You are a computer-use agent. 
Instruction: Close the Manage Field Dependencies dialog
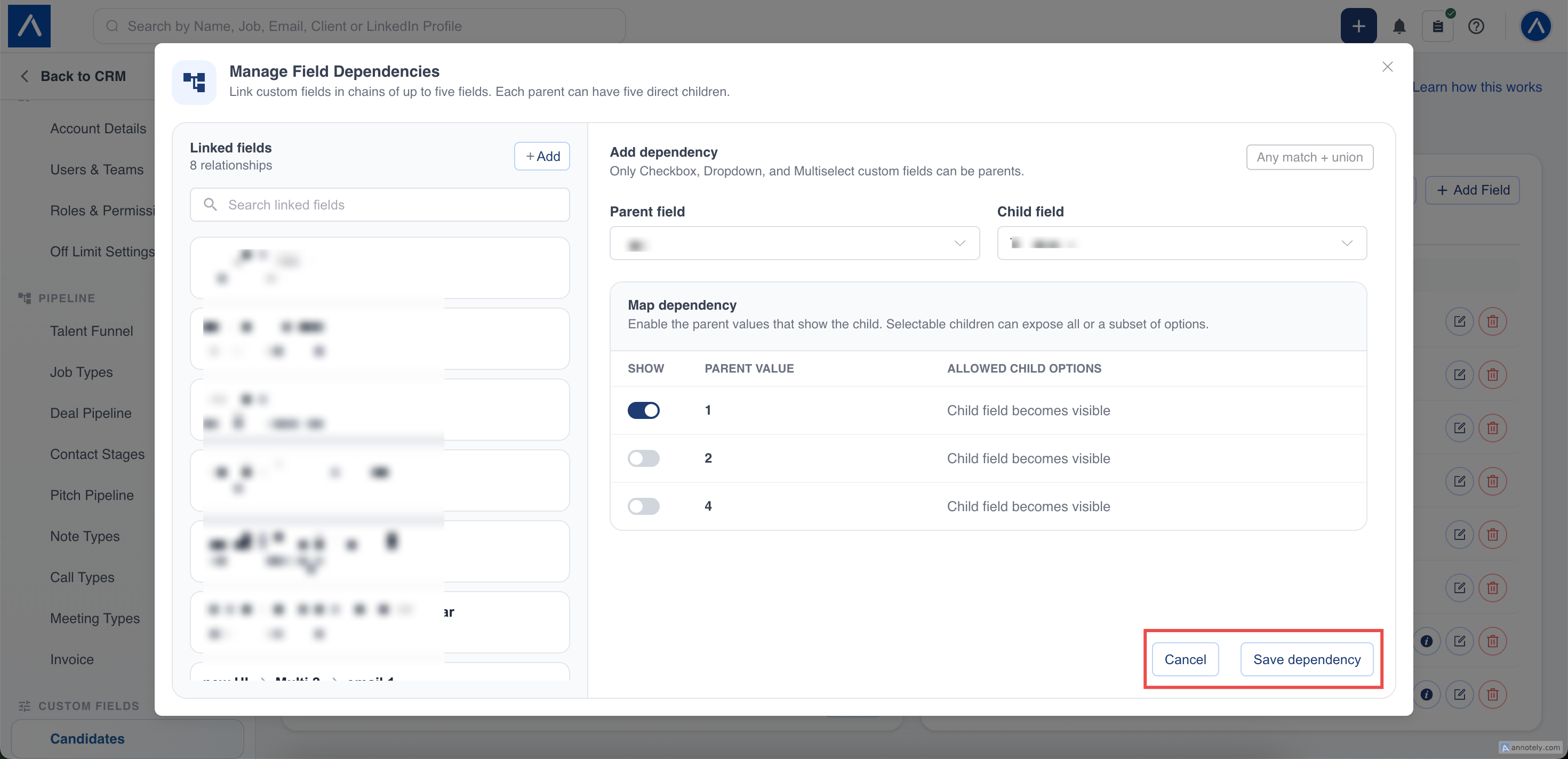click(x=1387, y=67)
